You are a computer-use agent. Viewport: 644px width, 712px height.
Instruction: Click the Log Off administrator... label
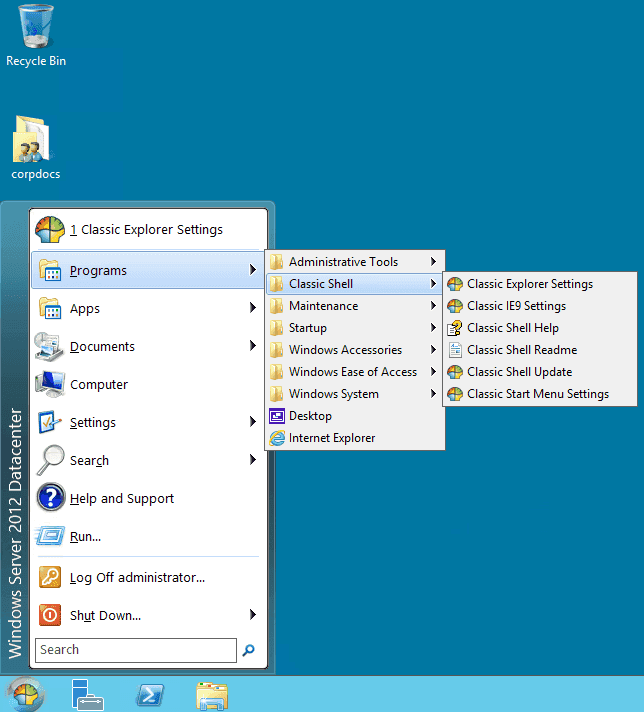pyautogui.click(x=137, y=578)
